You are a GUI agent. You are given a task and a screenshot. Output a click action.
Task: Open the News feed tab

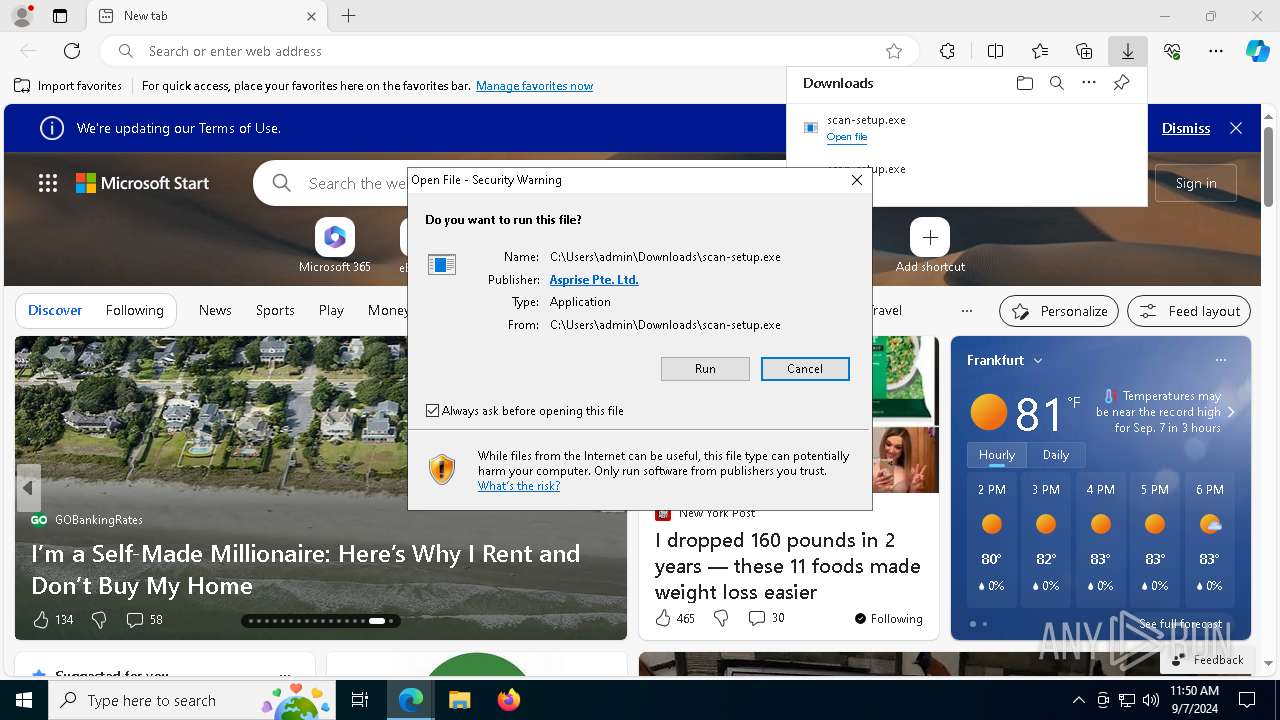215,311
